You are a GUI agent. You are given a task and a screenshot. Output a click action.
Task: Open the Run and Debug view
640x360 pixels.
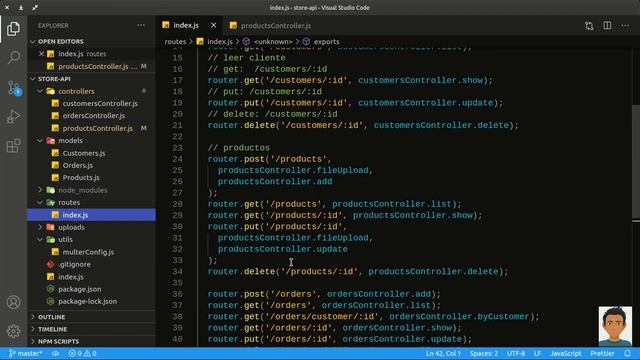coord(13,117)
